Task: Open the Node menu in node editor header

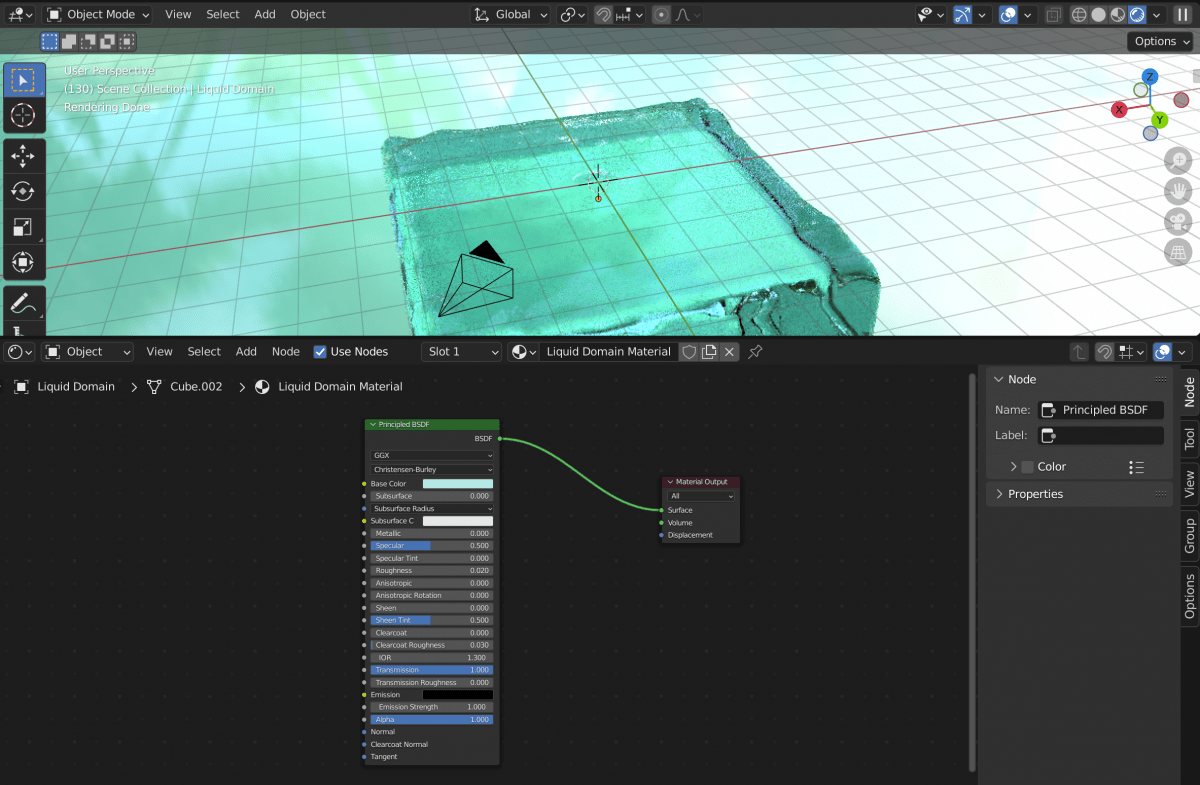Action: pos(286,352)
